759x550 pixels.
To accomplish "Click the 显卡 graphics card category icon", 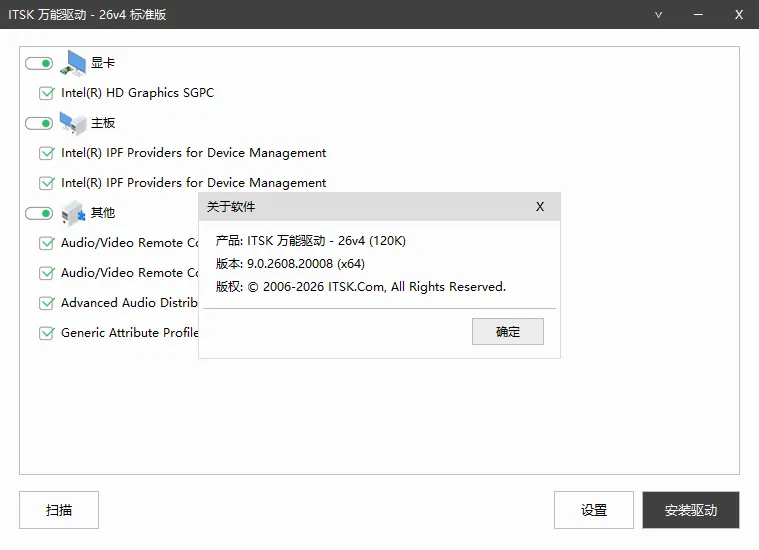I will pyautogui.click(x=73, y=63).
